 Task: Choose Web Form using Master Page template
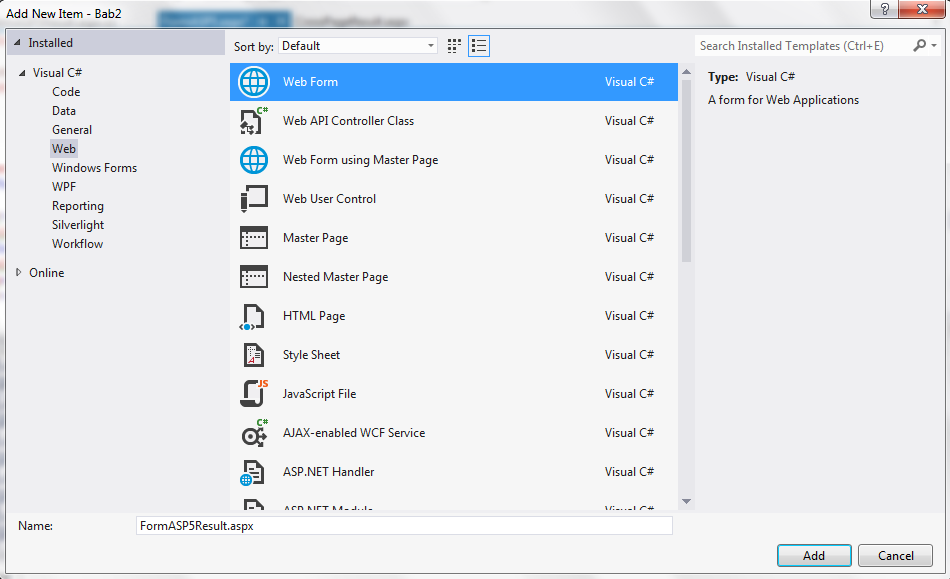454,160
